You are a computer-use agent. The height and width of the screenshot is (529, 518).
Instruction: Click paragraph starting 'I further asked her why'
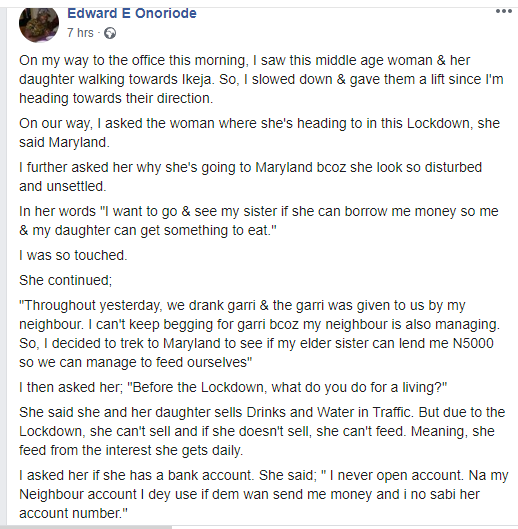(x=250, y=177)
